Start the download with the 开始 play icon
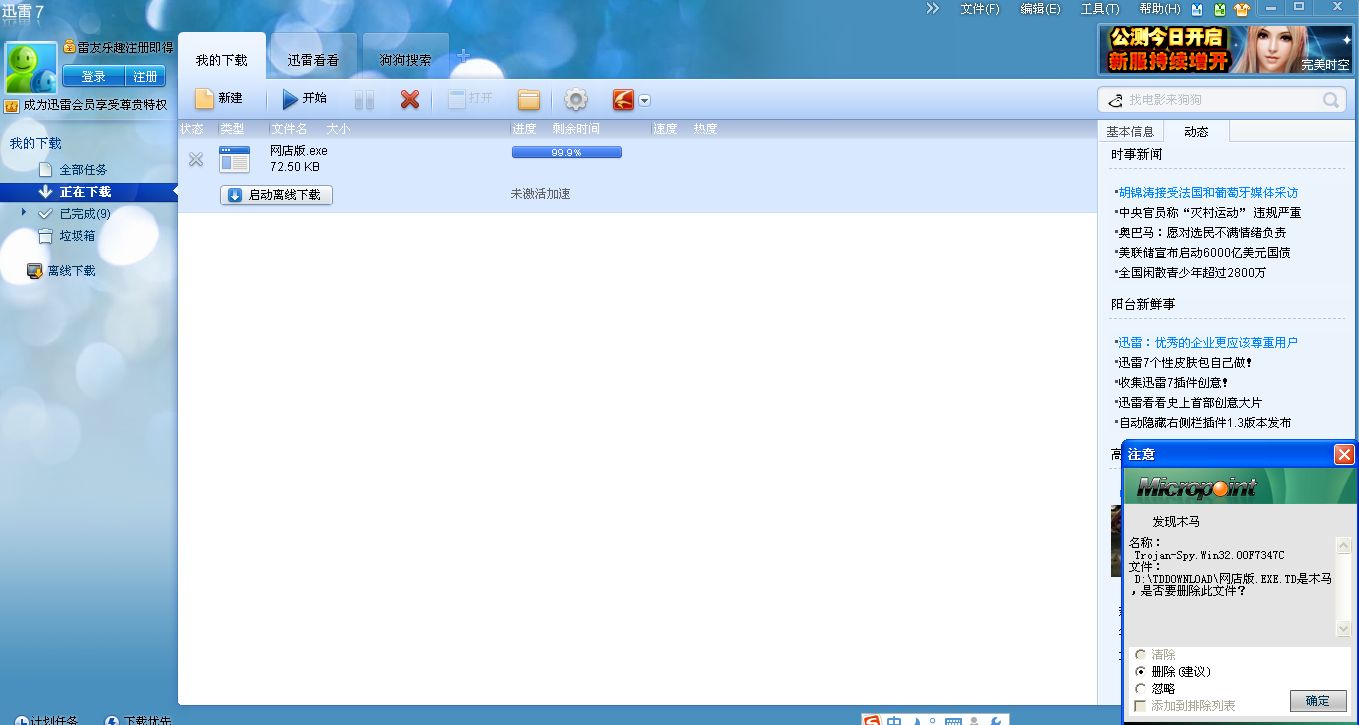This screenshot has width=1359, height=725. click(x=290, y=99)
